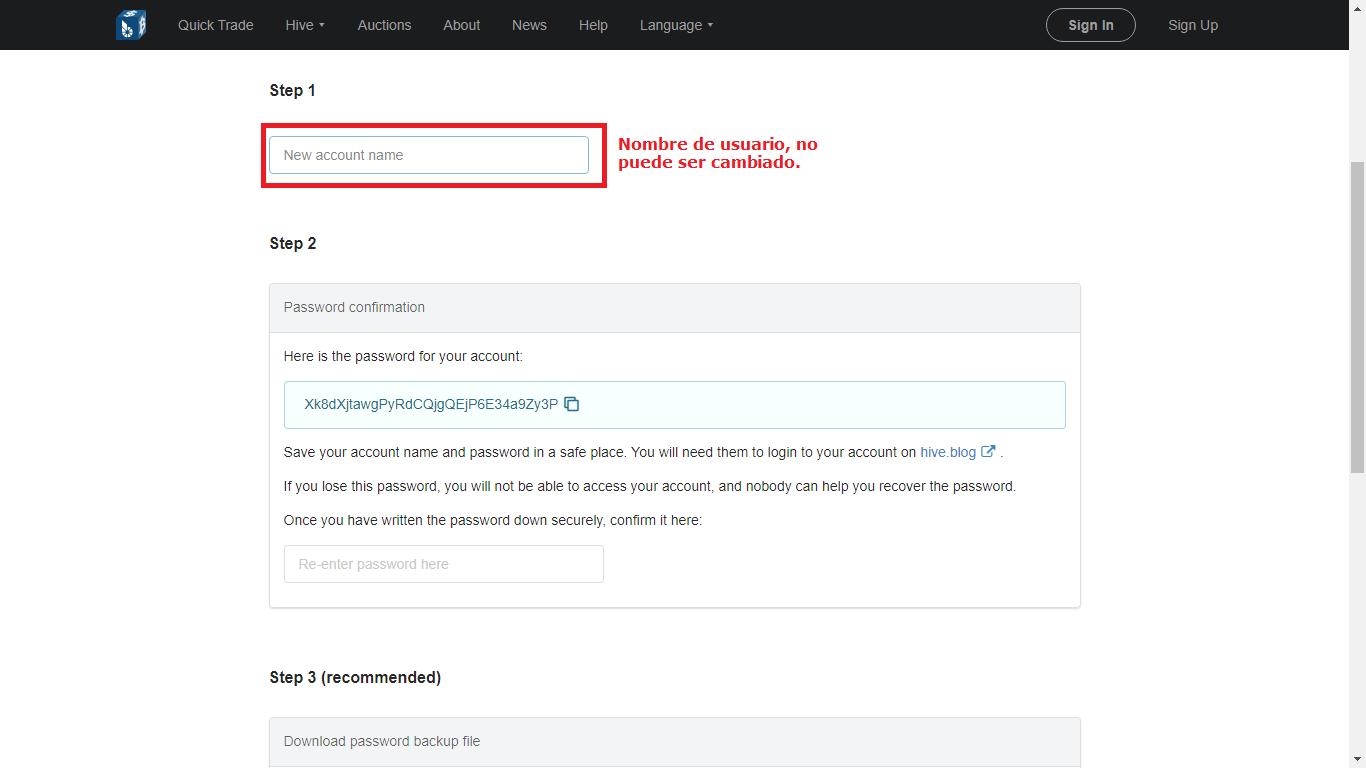This screenshot has width=1366, height=768.
Task: Copy the generated password via copy icon
Action: (x=572, y=404)
